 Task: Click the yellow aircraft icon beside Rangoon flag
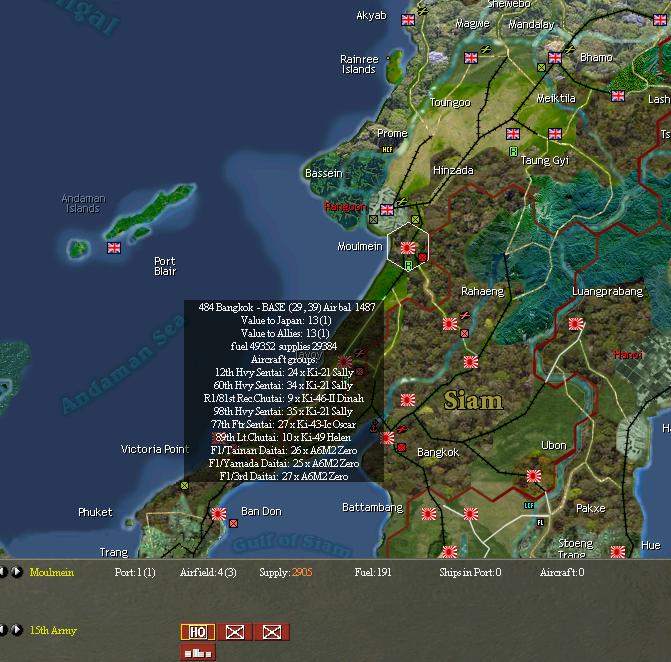coord(401,201)
